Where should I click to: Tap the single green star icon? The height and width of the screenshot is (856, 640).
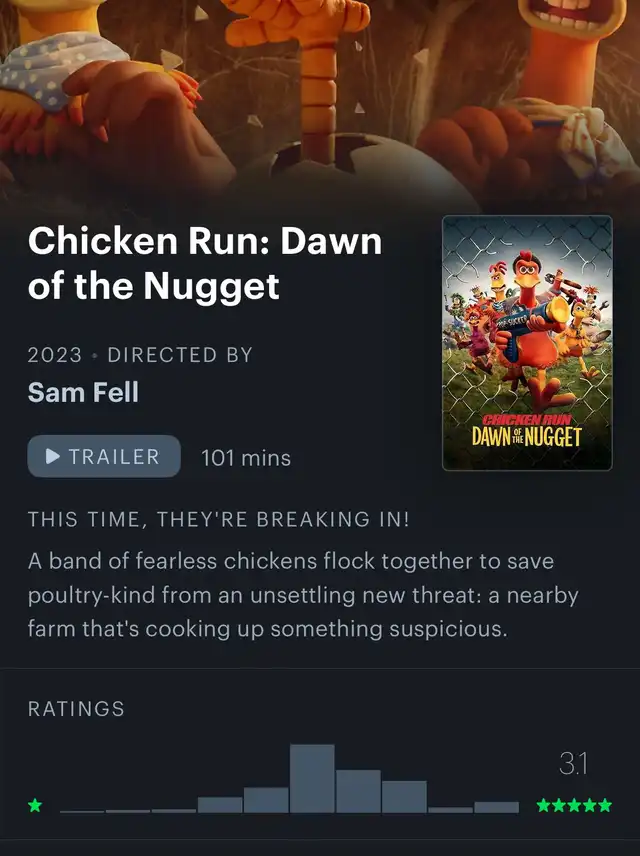pos(35,805)
